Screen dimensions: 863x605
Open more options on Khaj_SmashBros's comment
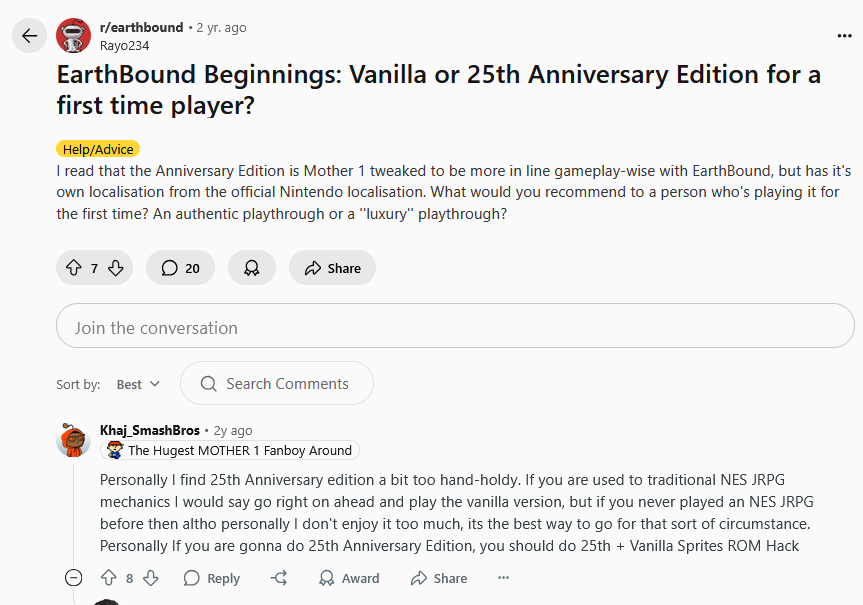click(503, 577)
